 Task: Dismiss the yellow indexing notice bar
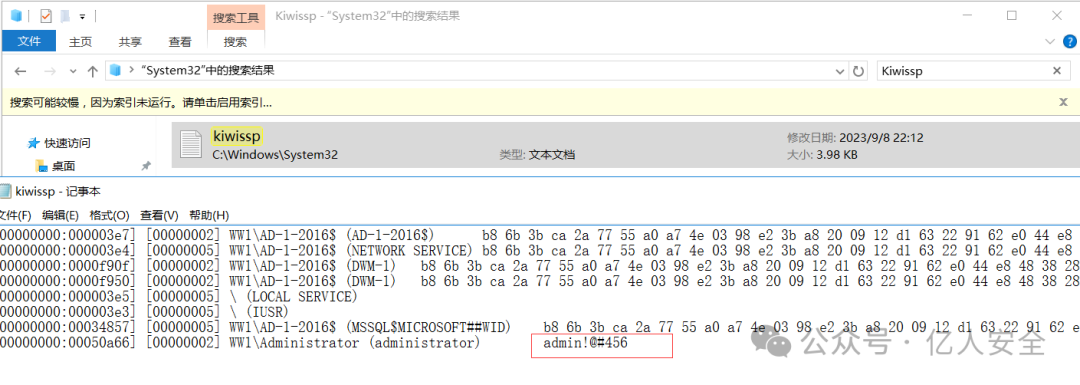(x=1062, y=102)
